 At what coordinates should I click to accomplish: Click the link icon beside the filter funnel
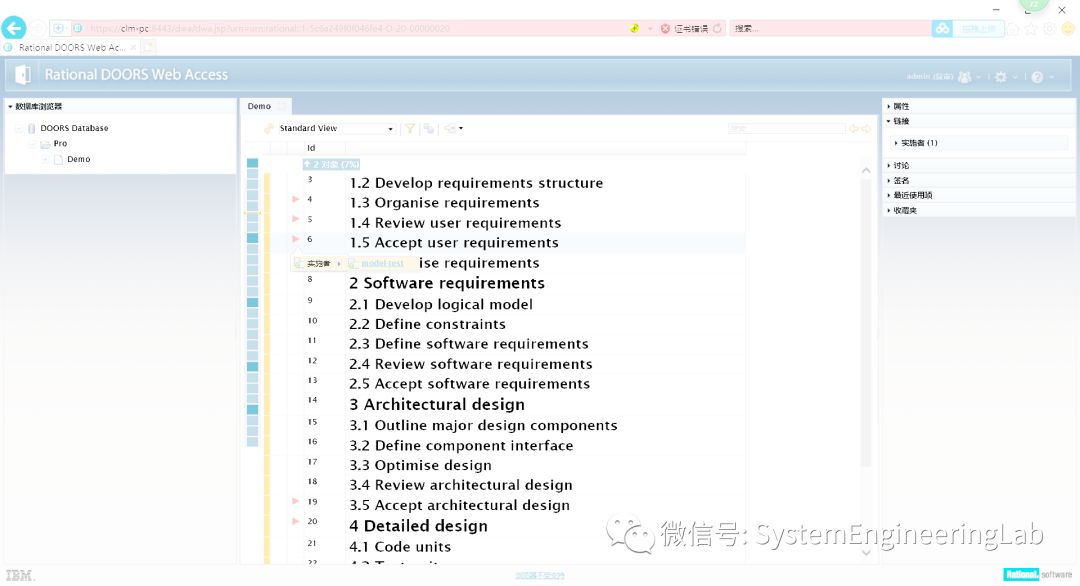[x=427, y=128]
